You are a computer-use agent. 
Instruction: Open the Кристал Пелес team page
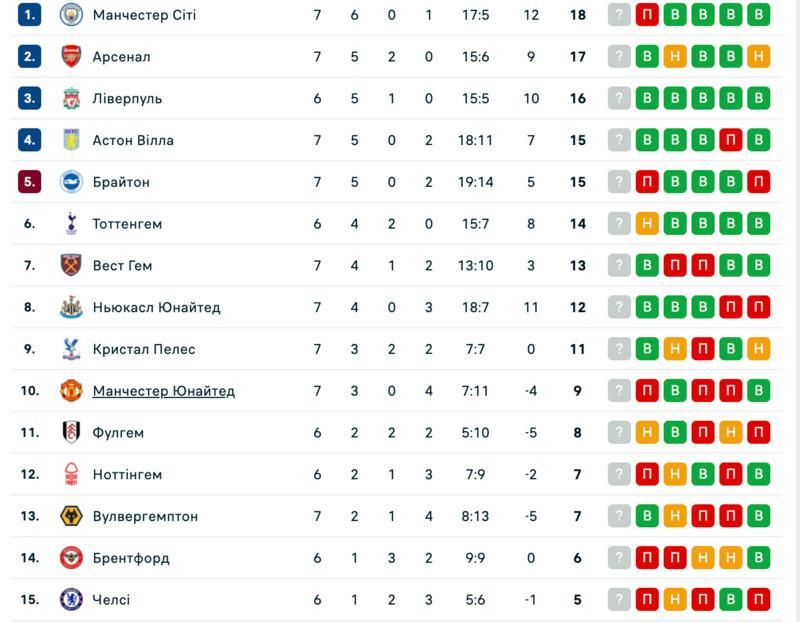pos(143,350)
